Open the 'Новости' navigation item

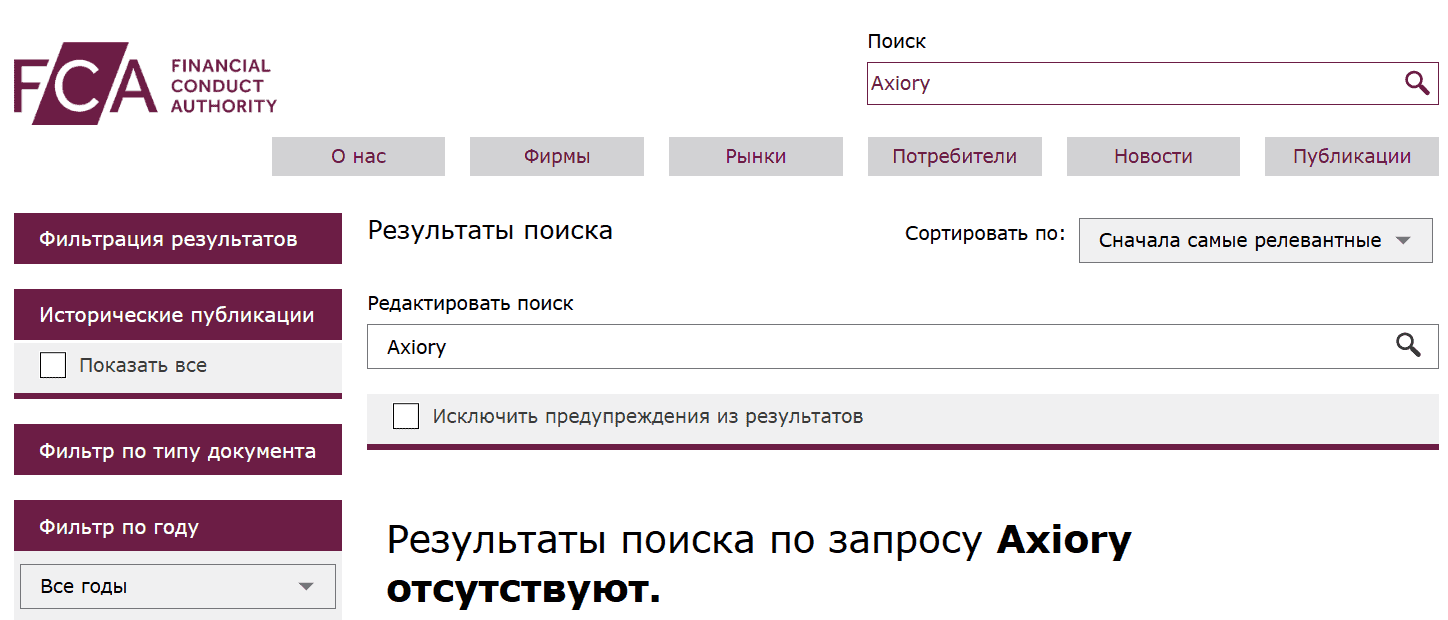tap(1152, 156)
